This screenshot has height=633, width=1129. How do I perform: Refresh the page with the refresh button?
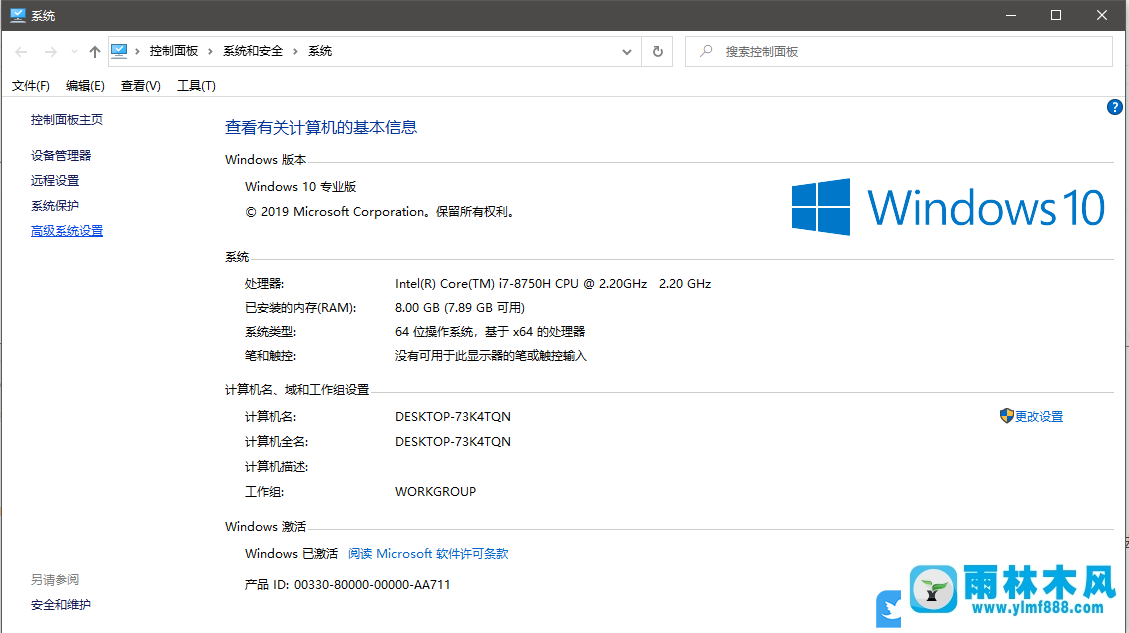click(657, 52)
